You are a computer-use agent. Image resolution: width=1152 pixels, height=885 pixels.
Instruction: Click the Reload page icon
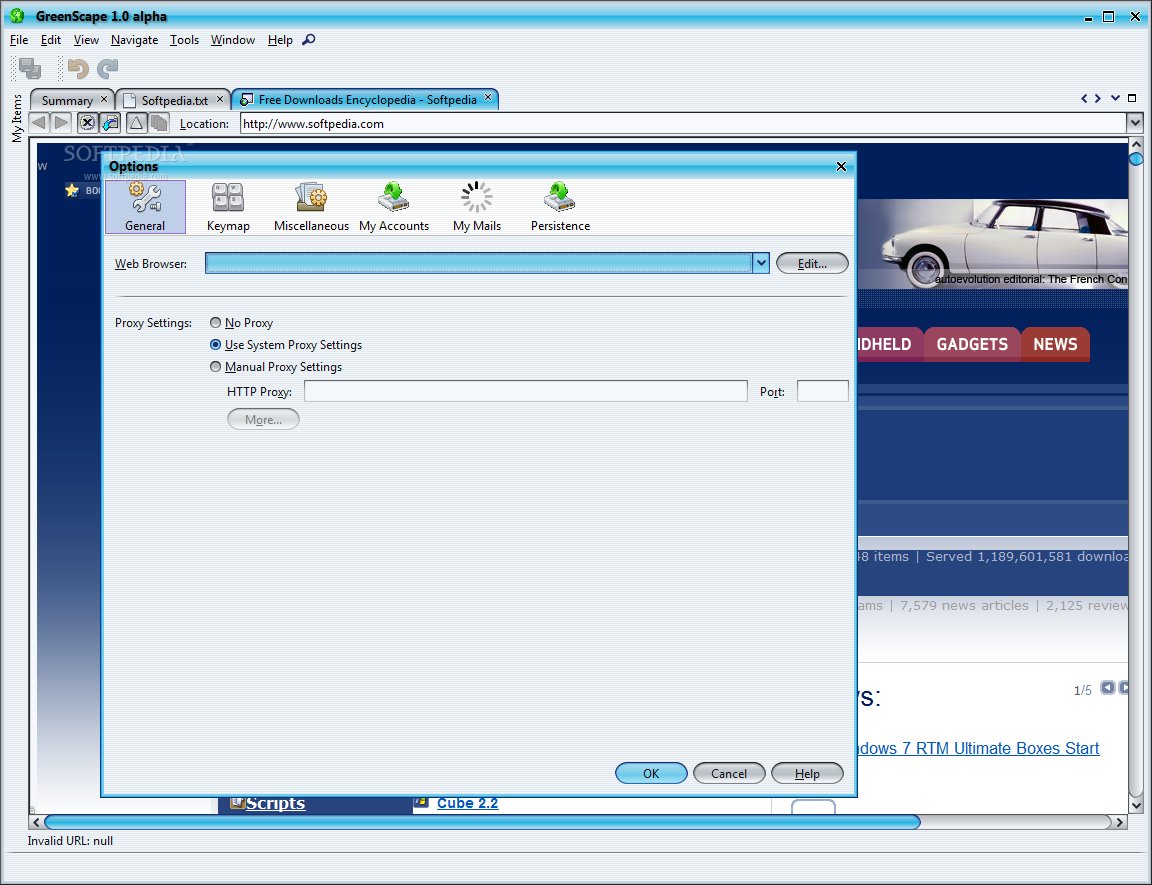point(110,123)
